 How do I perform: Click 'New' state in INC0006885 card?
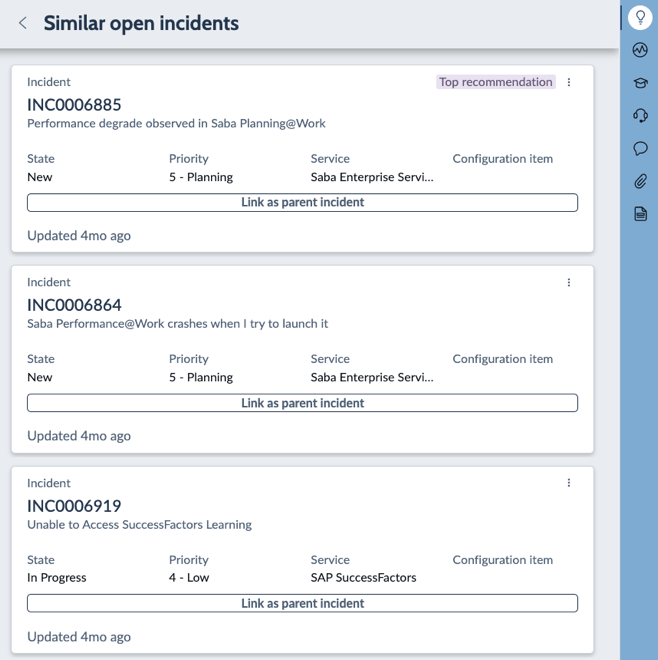coord(40,177)
